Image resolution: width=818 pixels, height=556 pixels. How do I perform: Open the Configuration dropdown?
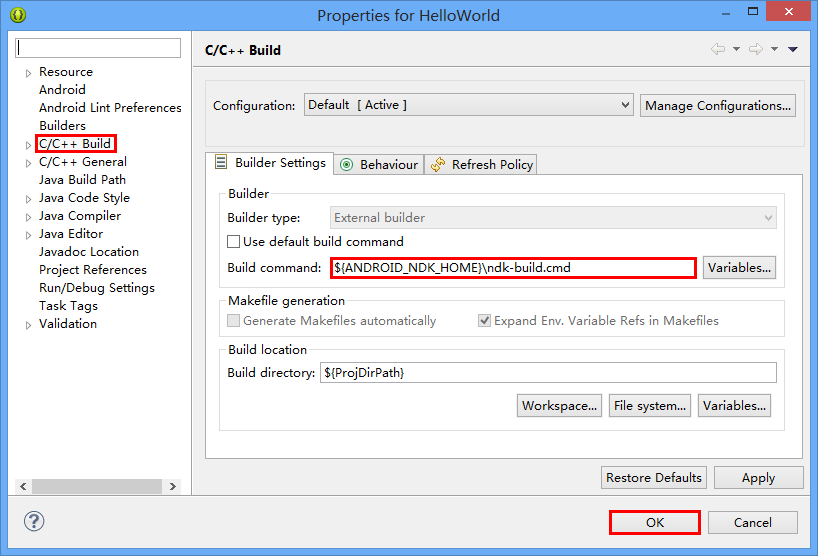click(468, 105)
